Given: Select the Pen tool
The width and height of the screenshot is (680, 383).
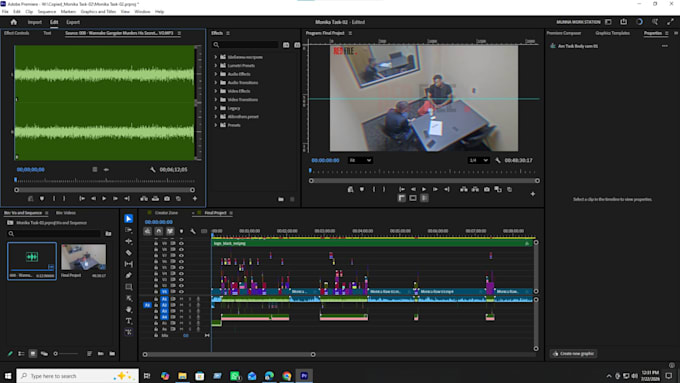Looking at the screenshot, I should (x=128, y=275).
